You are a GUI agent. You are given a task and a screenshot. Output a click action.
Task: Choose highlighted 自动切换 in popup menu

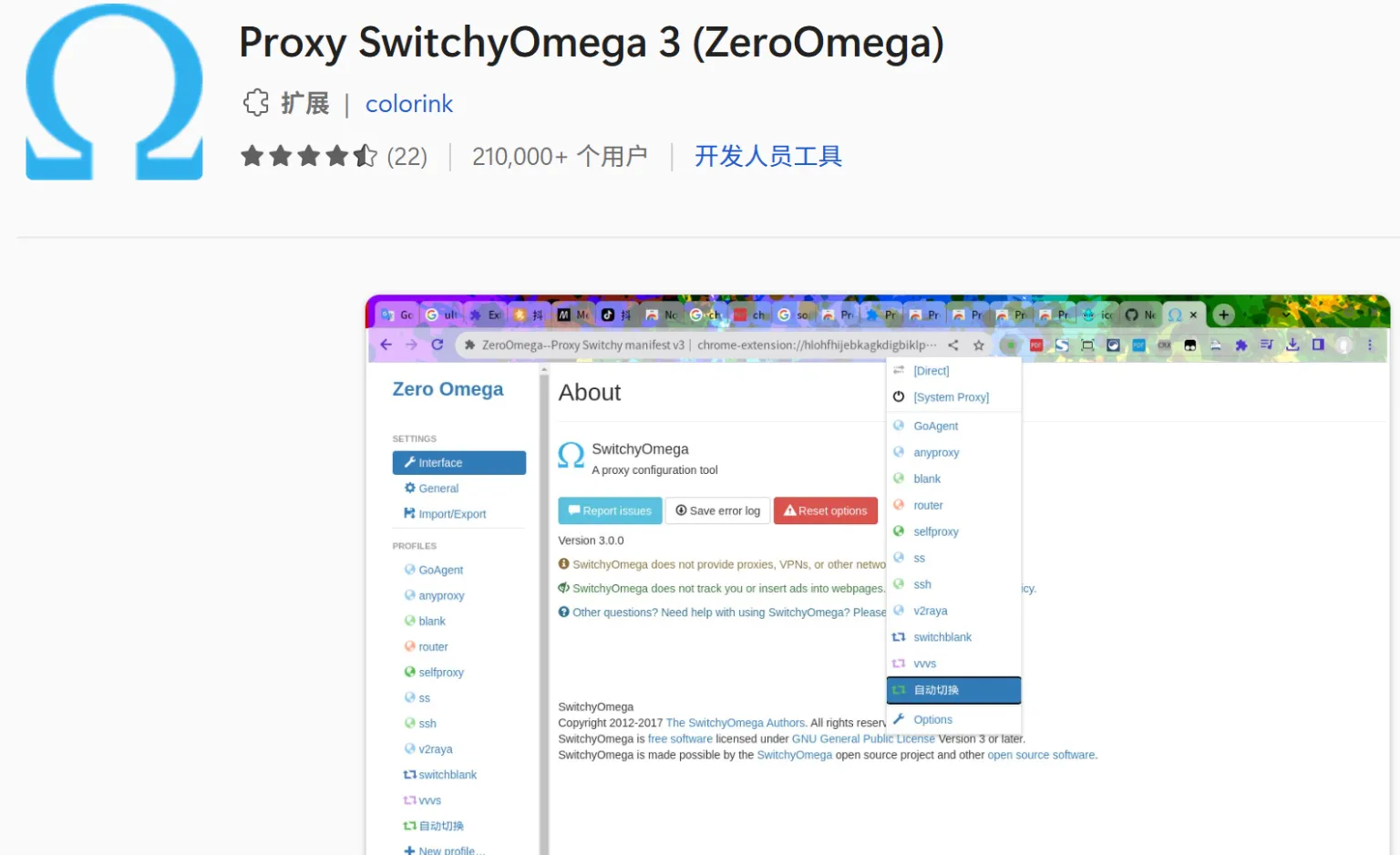point(953,690)
